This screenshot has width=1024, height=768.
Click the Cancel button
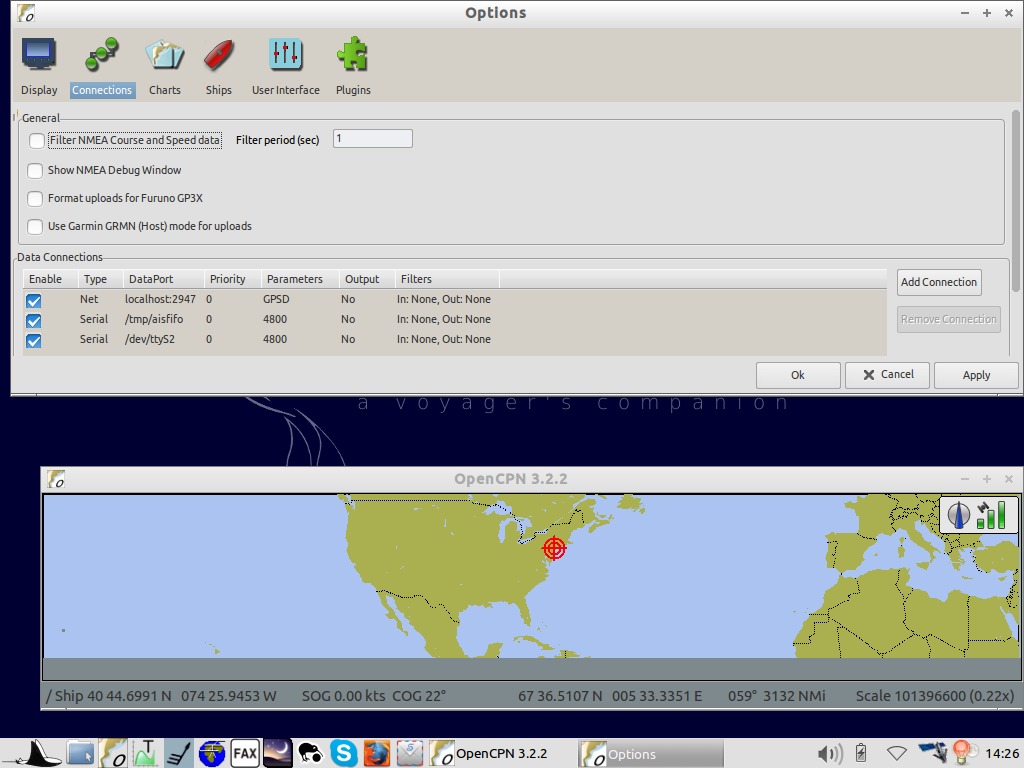tap(888, 375)
